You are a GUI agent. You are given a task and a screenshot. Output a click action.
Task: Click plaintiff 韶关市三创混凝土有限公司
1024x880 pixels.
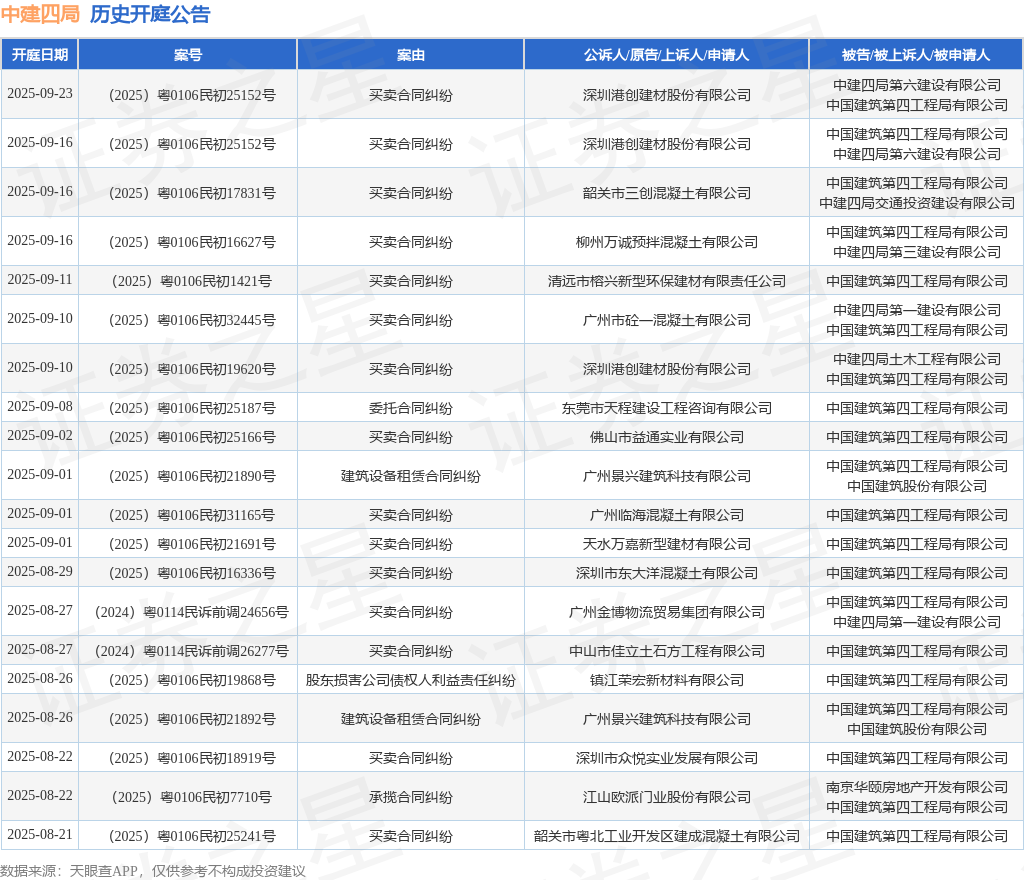coord(667,193)
